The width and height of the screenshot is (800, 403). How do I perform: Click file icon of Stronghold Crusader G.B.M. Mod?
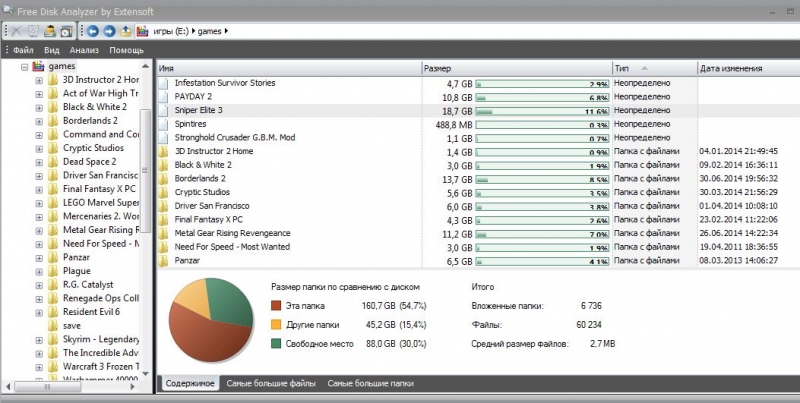[163, 138]
